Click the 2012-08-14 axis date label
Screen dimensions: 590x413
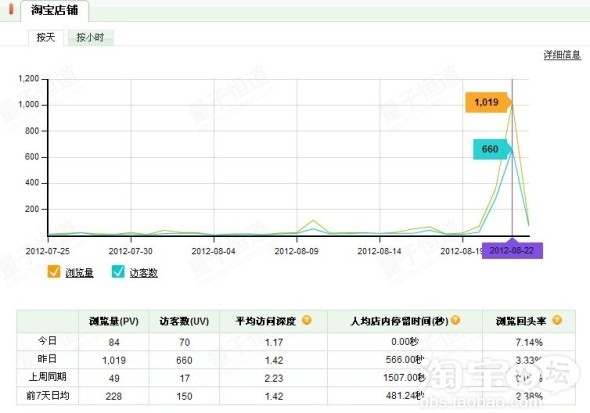coord(380,251)
